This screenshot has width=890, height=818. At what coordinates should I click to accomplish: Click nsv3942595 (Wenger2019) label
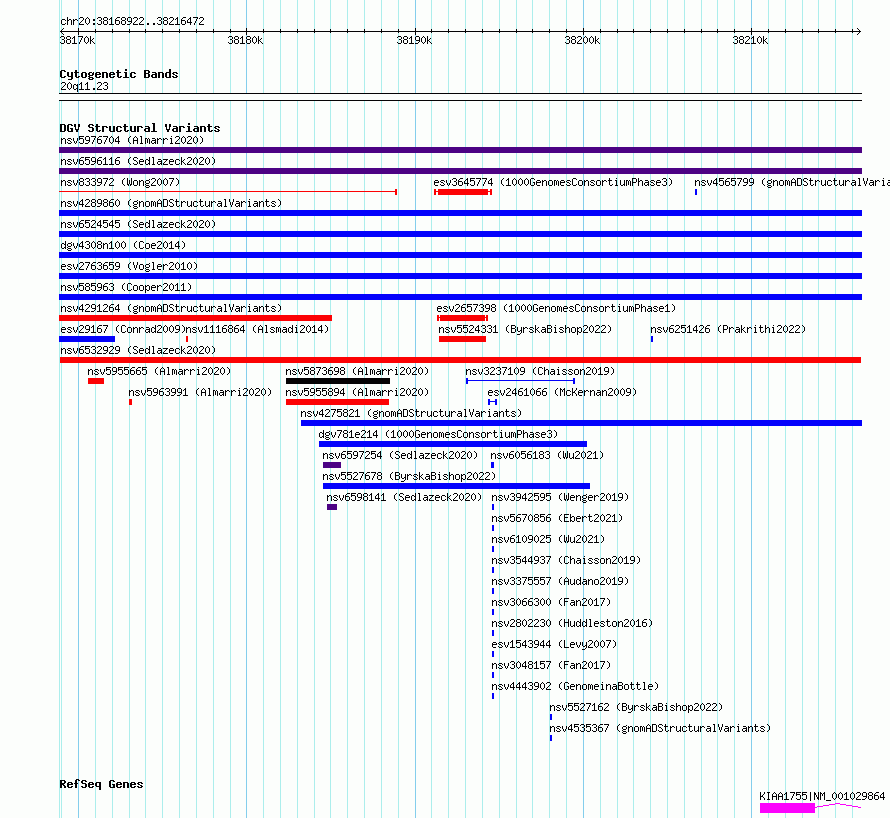(560, 497)
